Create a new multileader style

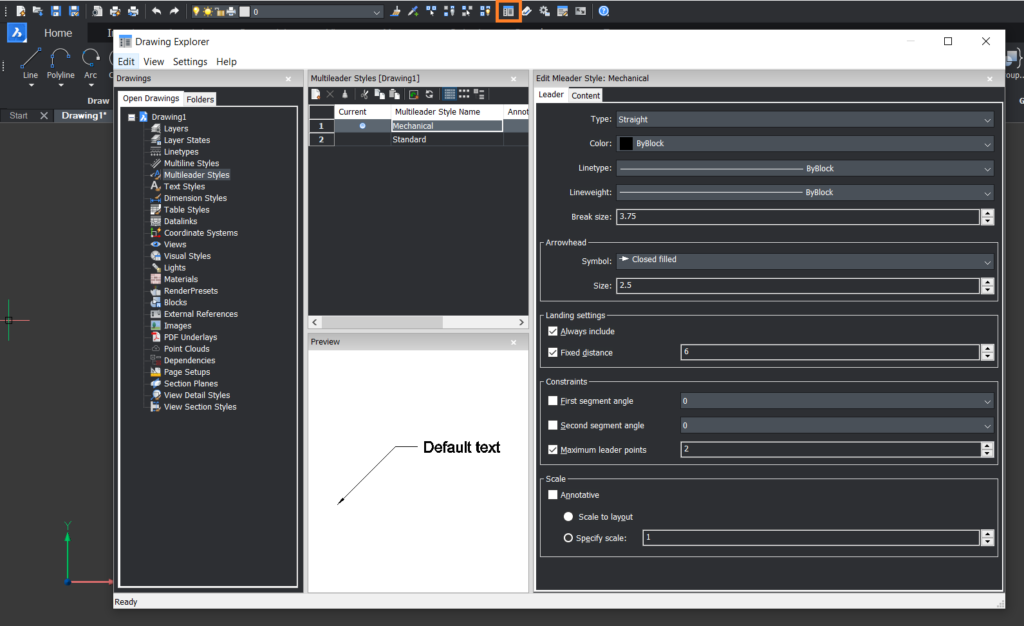pos(315,92)
